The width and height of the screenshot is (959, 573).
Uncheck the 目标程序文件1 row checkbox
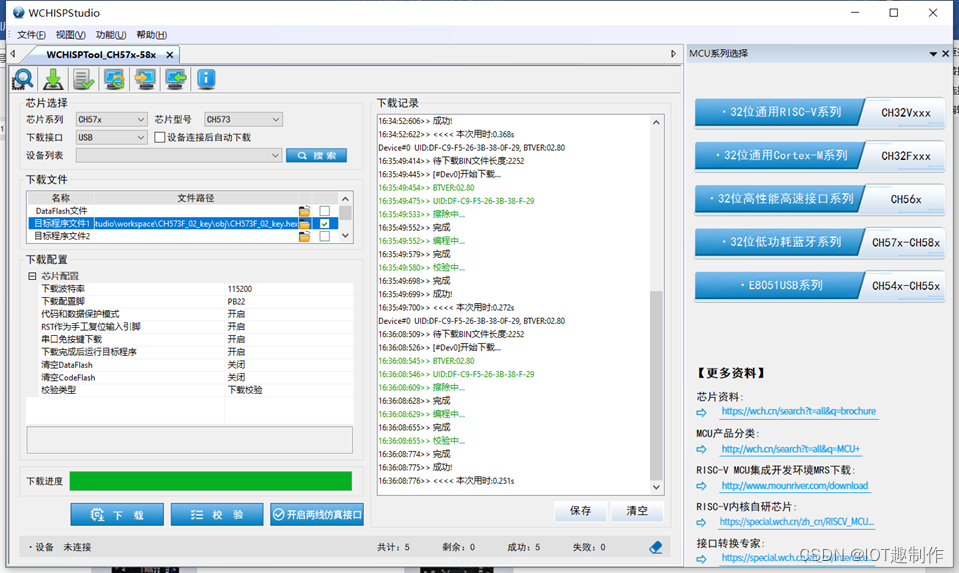point(325,224)
